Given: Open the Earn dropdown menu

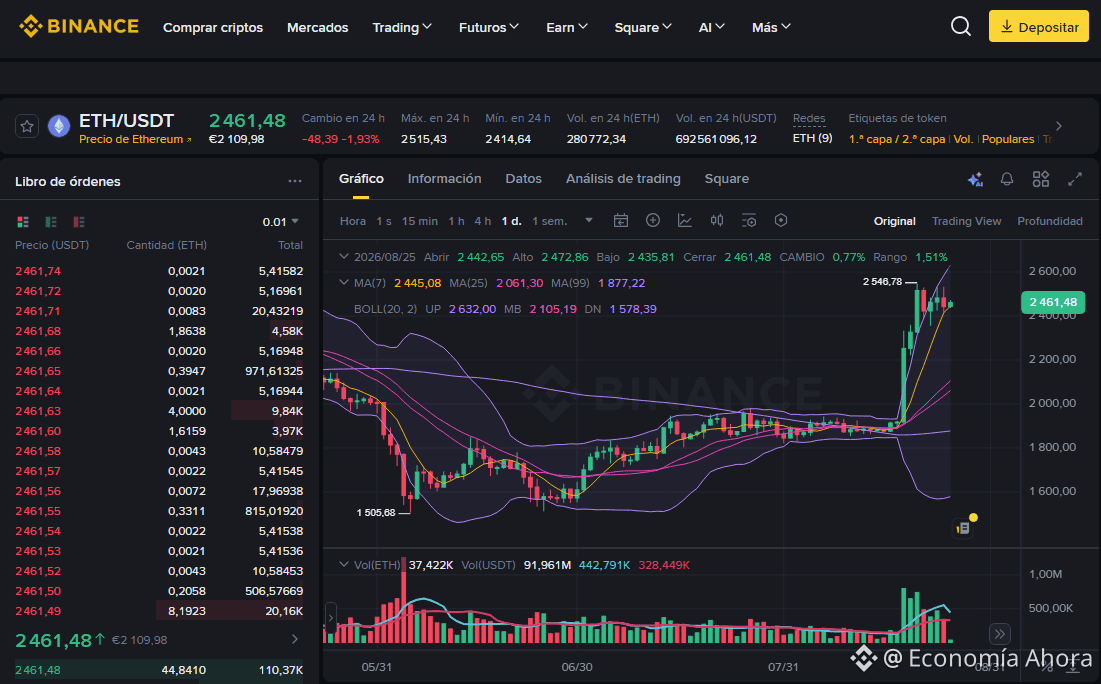Looking at the screenshot, I should point(567,27).
